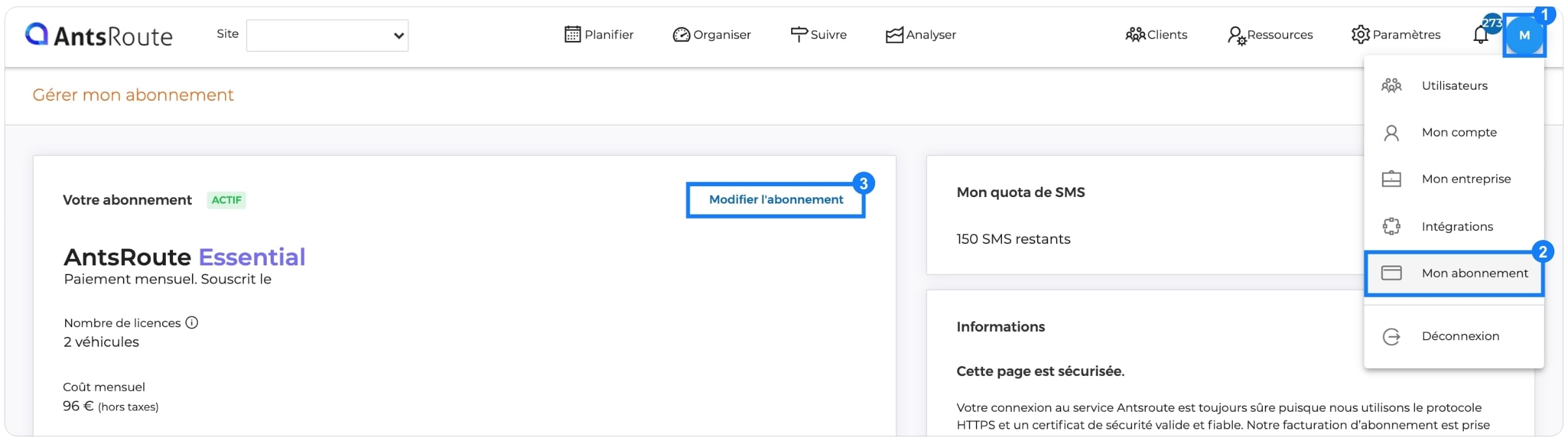Click the 'AntsRoute Essential' plan name
This screenshot has height=441, width=1568.
tap(185, 257)
